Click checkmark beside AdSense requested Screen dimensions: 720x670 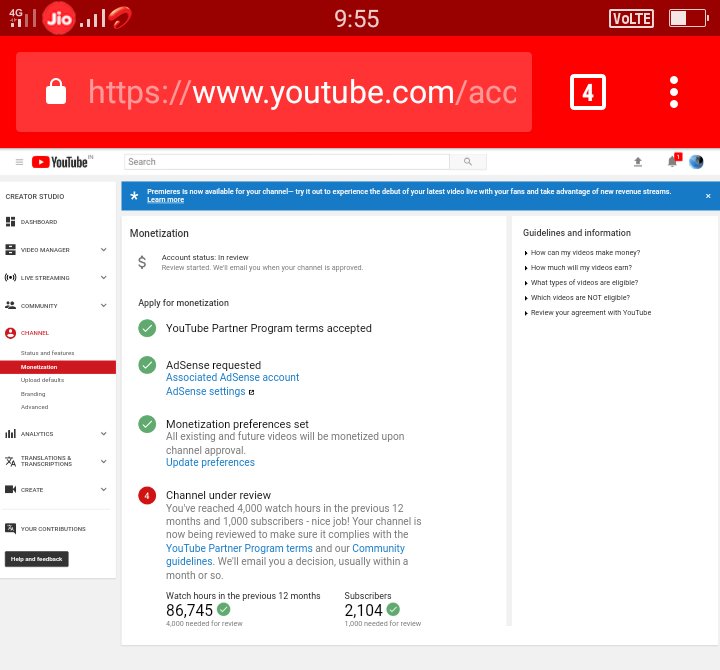(x=147, y=365)
